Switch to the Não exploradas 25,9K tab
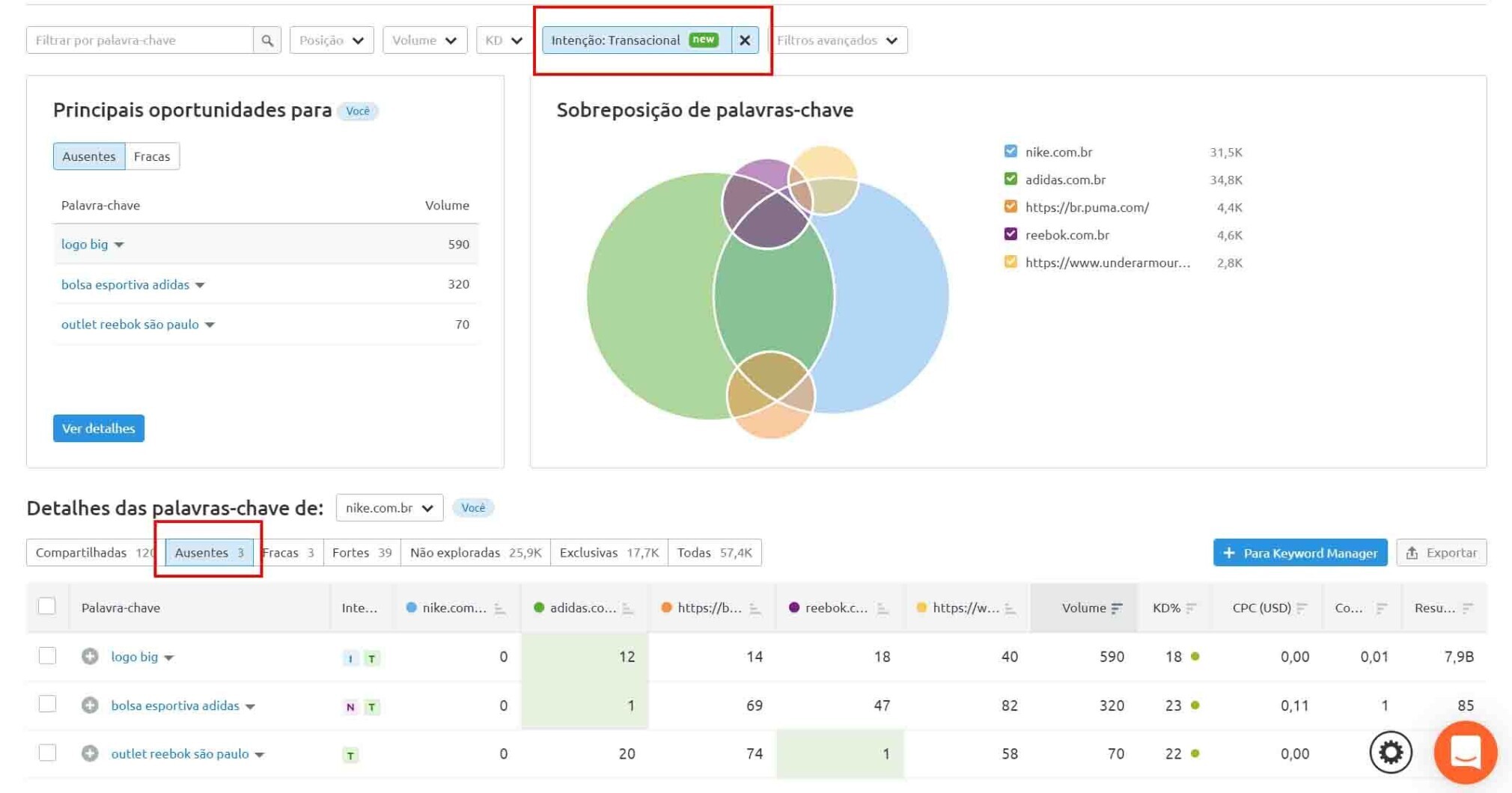 (475, 553)
